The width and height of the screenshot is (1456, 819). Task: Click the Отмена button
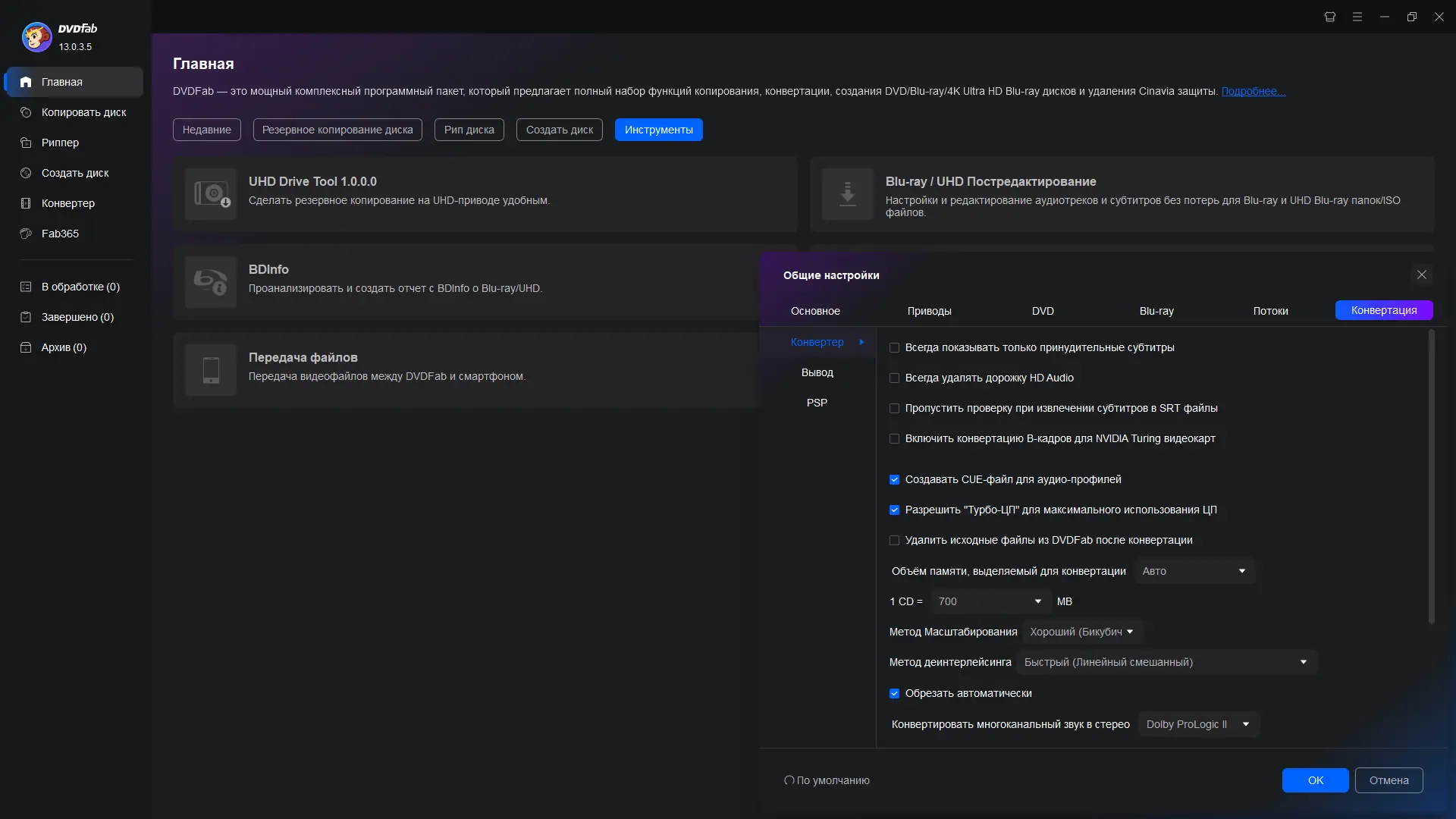[1389, 780]
